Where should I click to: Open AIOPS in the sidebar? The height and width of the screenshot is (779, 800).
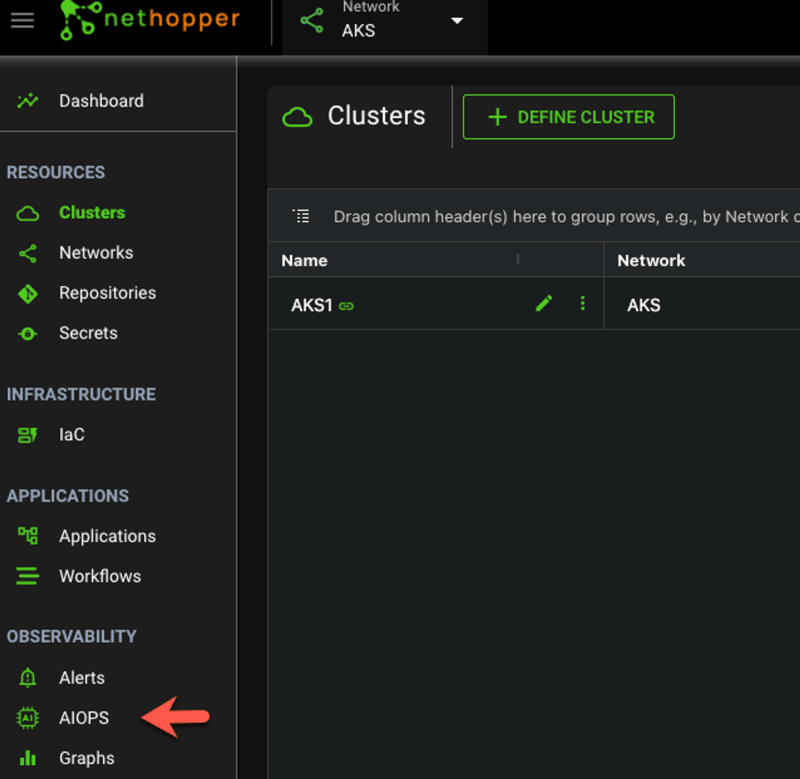coord(84,718)
